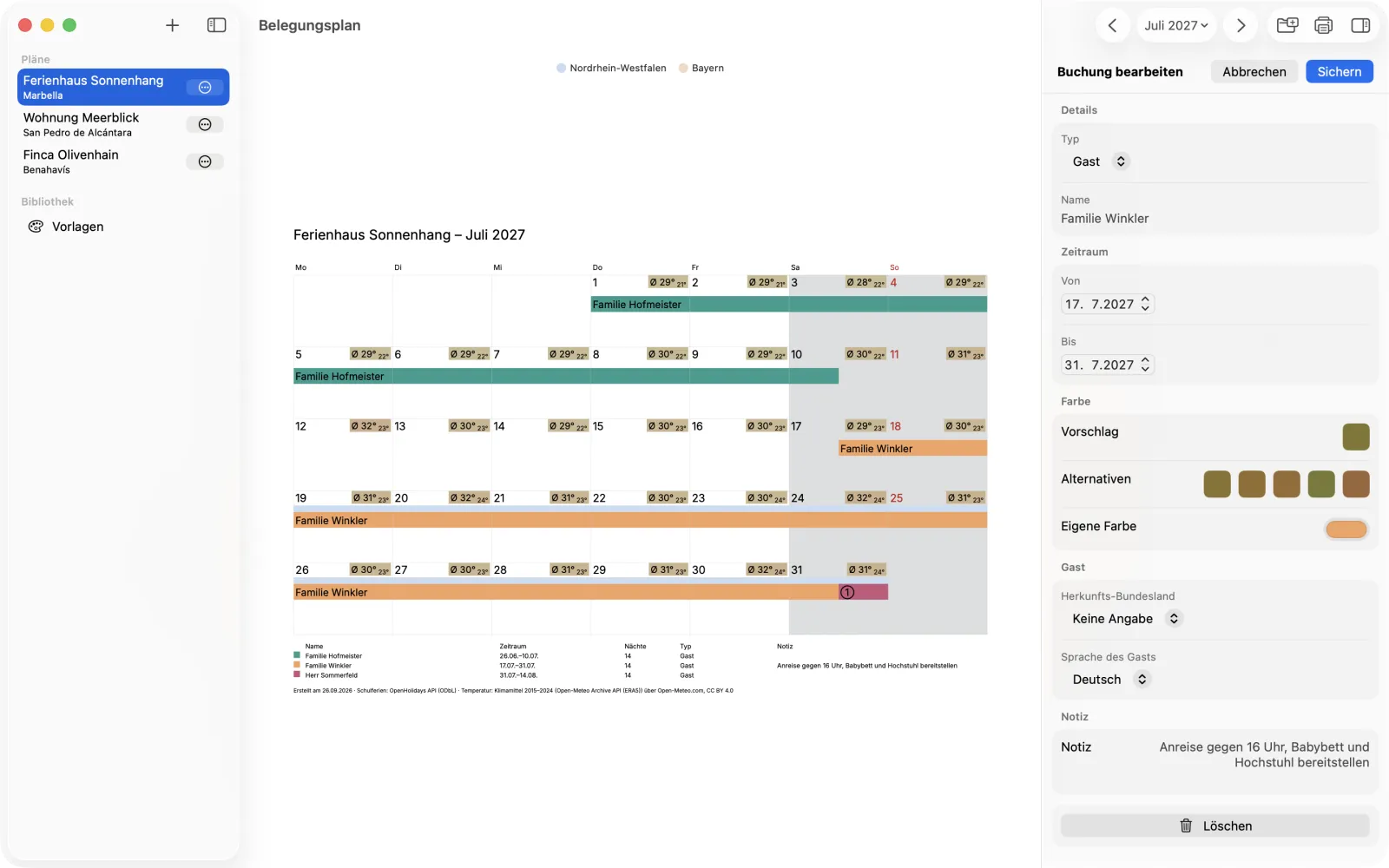Open the Eigene Farbe color well
The width and height of the screenshot is (1389, 868).
1346,529
